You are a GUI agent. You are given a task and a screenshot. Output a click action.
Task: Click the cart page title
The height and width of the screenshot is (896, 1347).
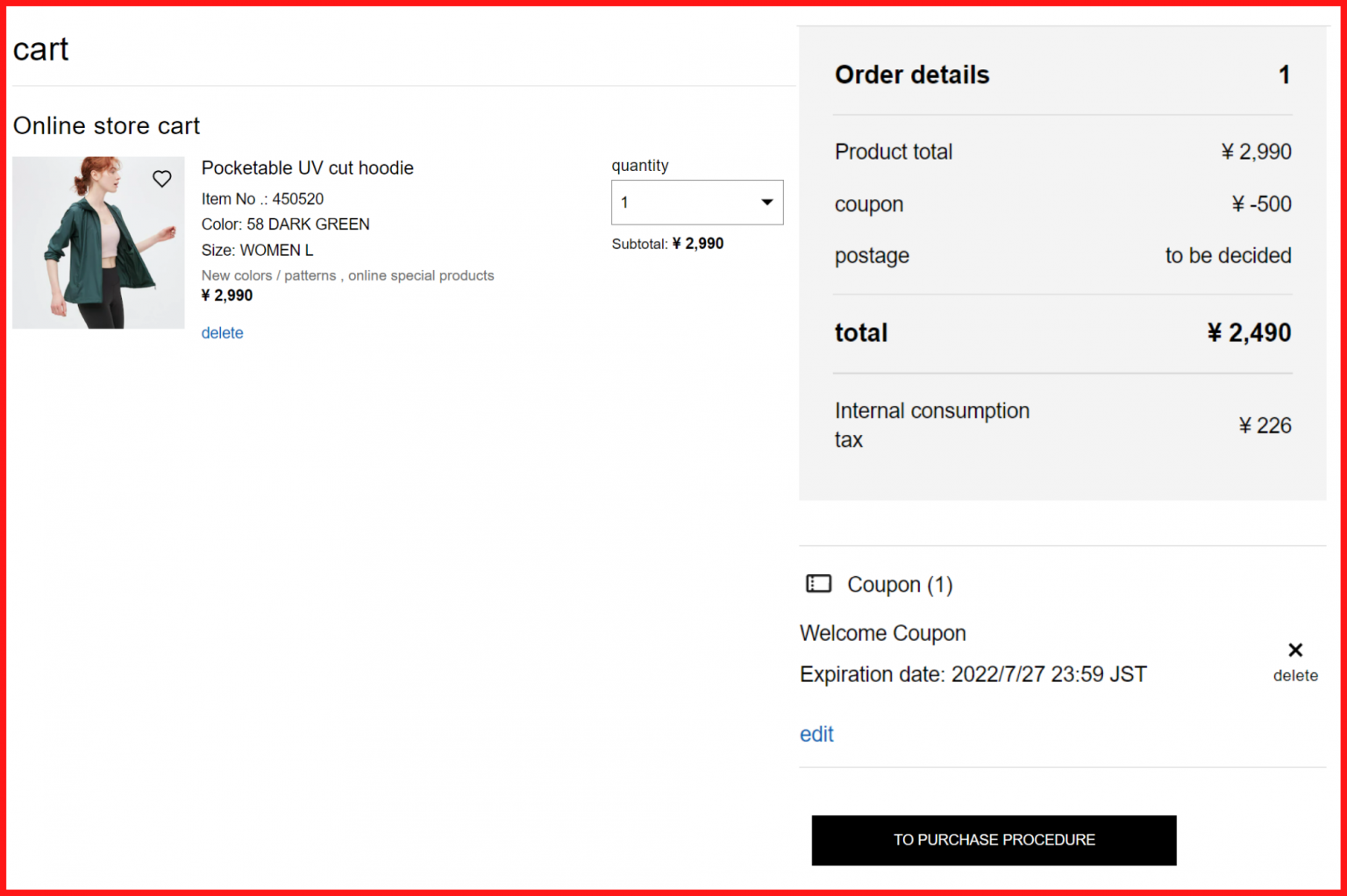pyautogui.click(x=40, y=48)
